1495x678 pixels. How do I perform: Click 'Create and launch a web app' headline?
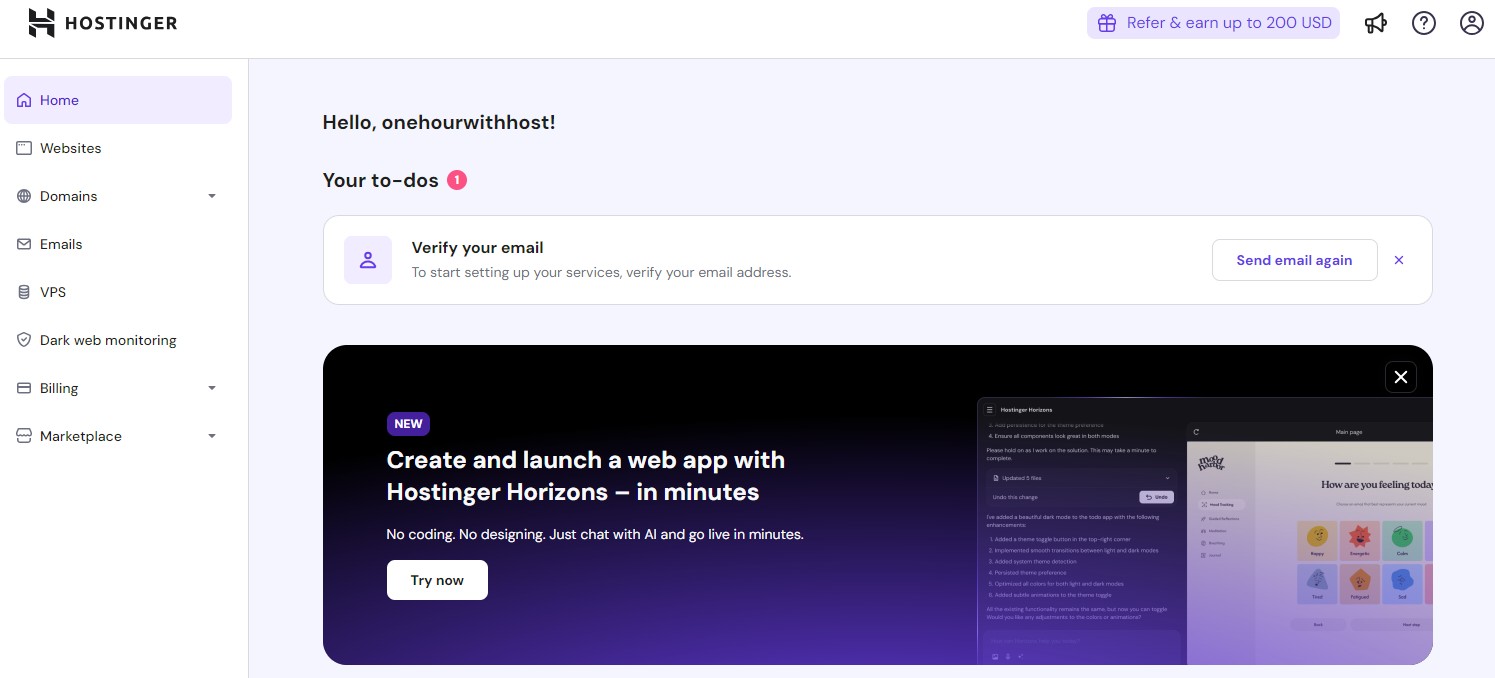[586, 476]
